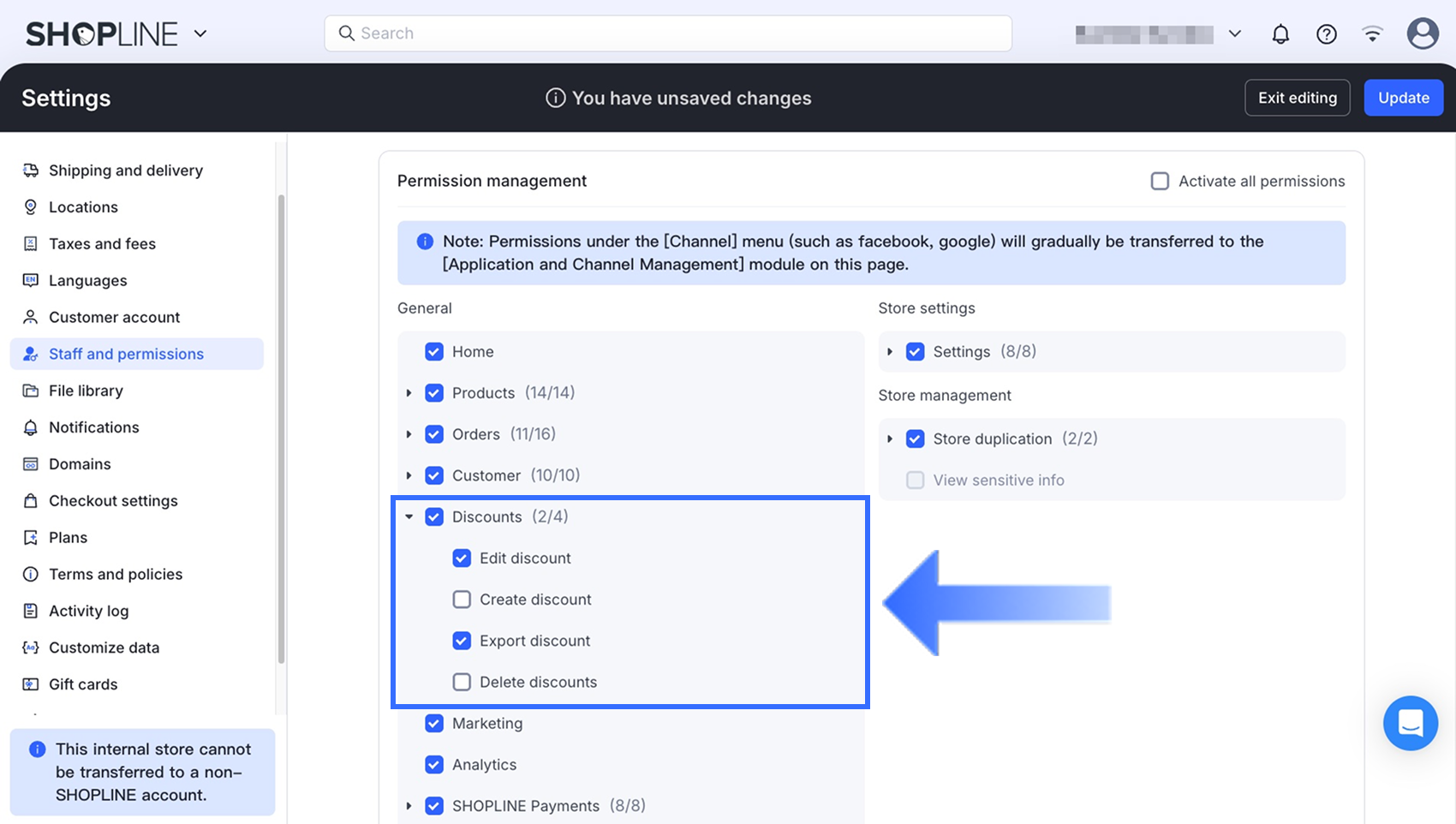
Task: Expand the Orders permission group
Action: tap(409, 434)
